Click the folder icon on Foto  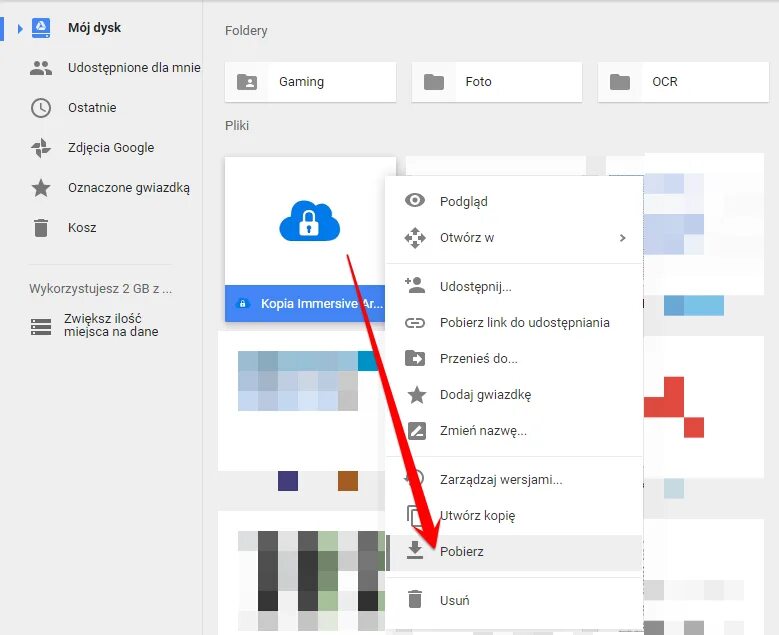pyautogui.click(x=434, y=82)
